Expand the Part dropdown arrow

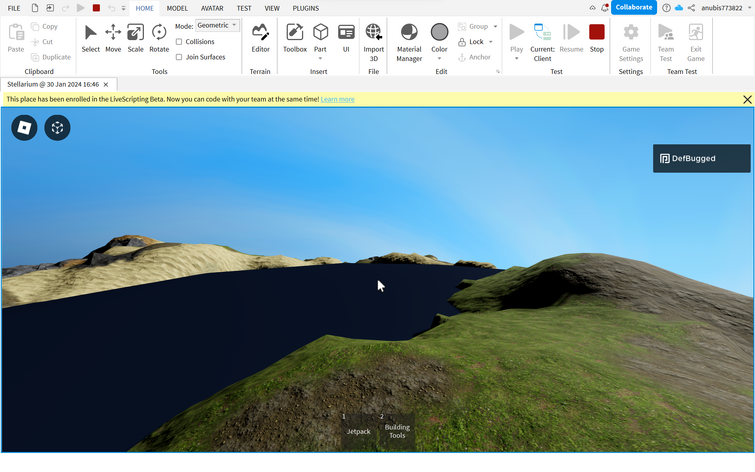(x=320, y=58)
